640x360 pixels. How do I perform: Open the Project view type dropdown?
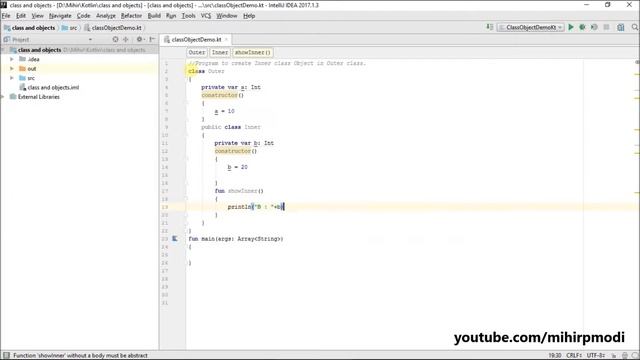91,40
